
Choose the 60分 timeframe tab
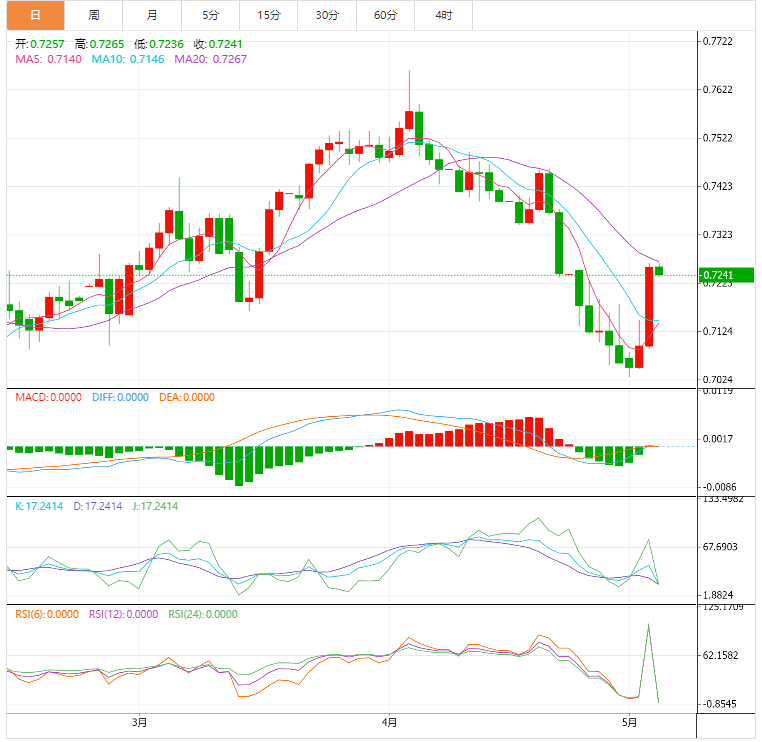click(385, 15)
